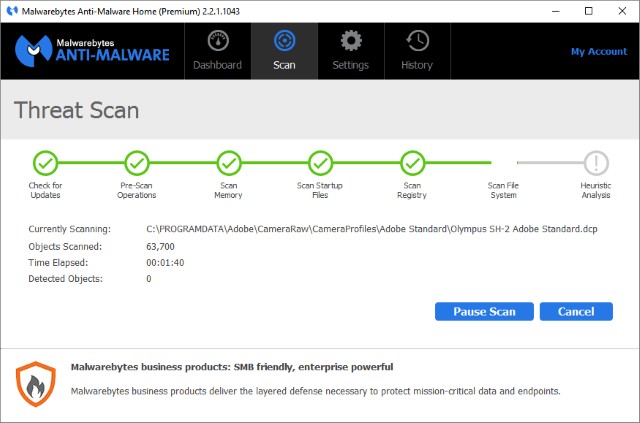Click the orange shield flame icon
The width and height of the screenshot is (640, 423).
coord(35,383)
